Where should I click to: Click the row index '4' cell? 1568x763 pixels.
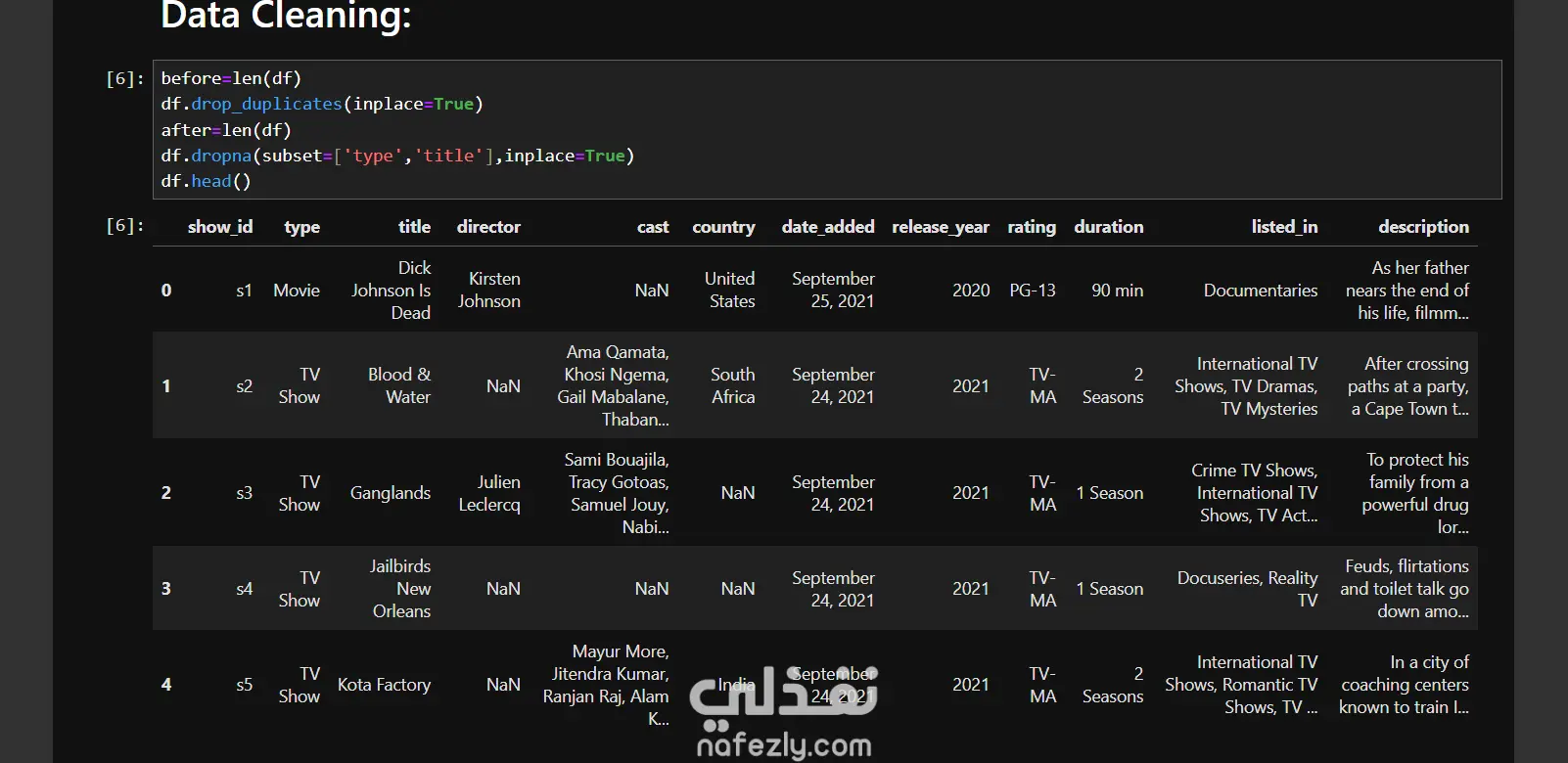(166, 685)
